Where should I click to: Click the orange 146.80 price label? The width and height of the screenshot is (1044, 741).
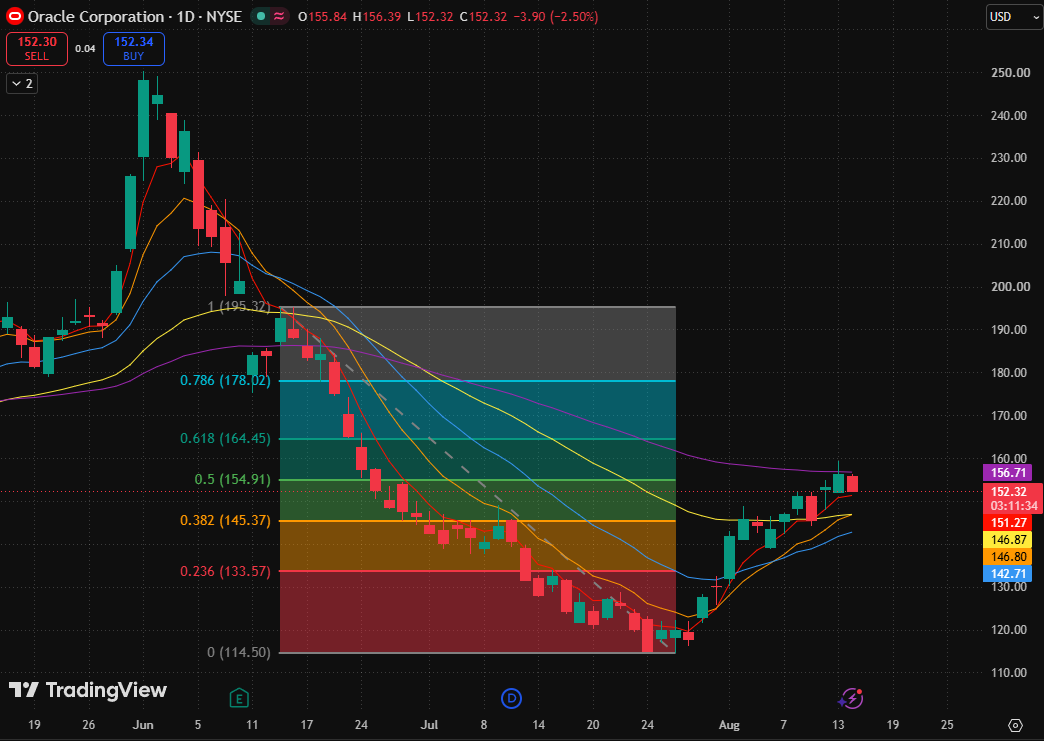[x=1008, y=557]
